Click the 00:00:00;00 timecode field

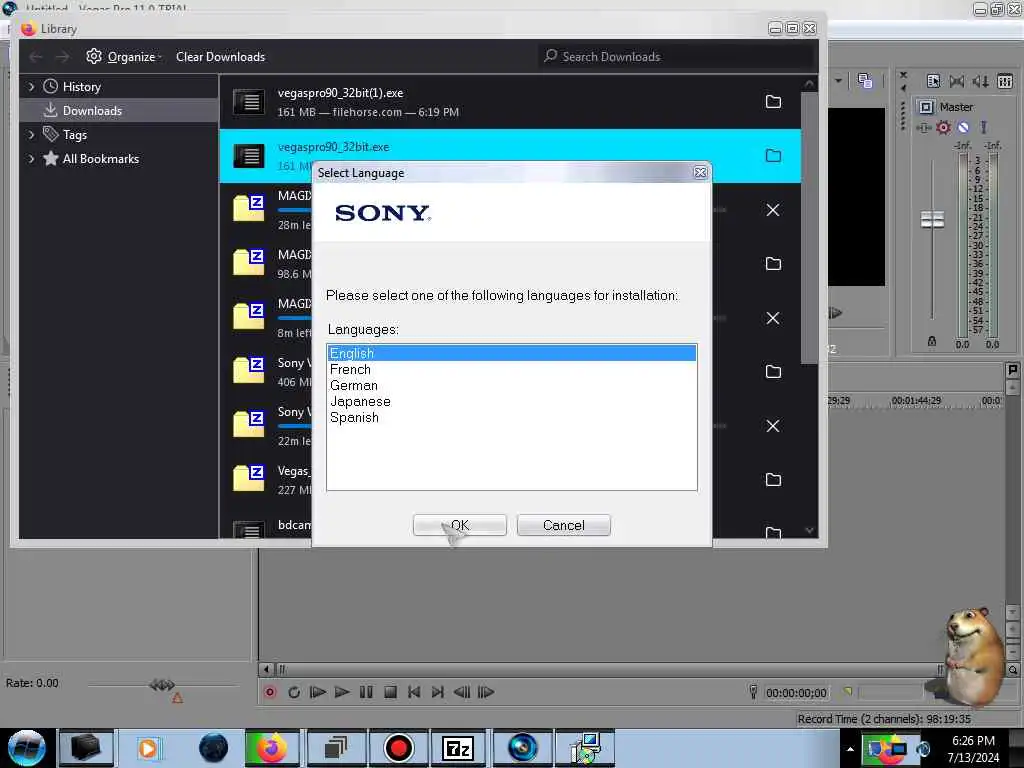coord(796,692)
